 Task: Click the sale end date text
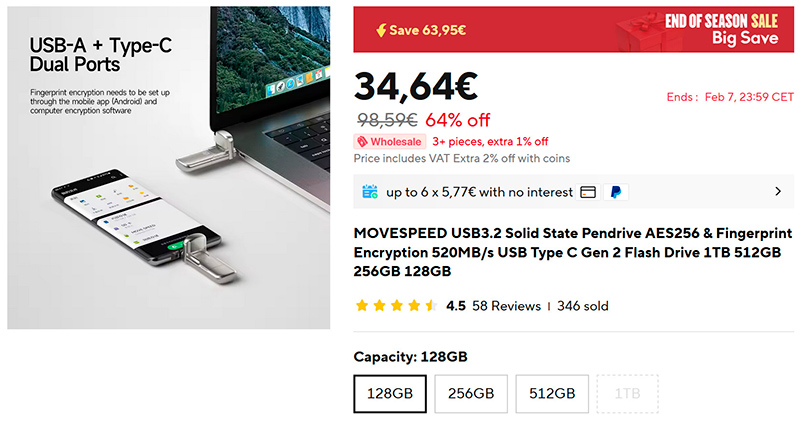coord(730,97)
